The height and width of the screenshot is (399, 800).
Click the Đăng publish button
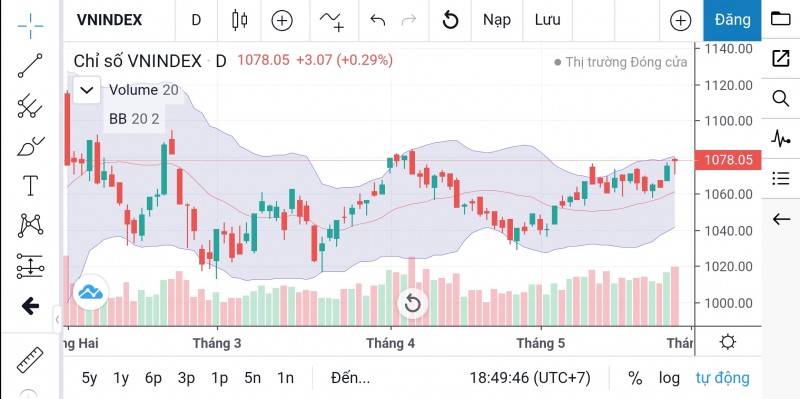(x=732, y=20)
